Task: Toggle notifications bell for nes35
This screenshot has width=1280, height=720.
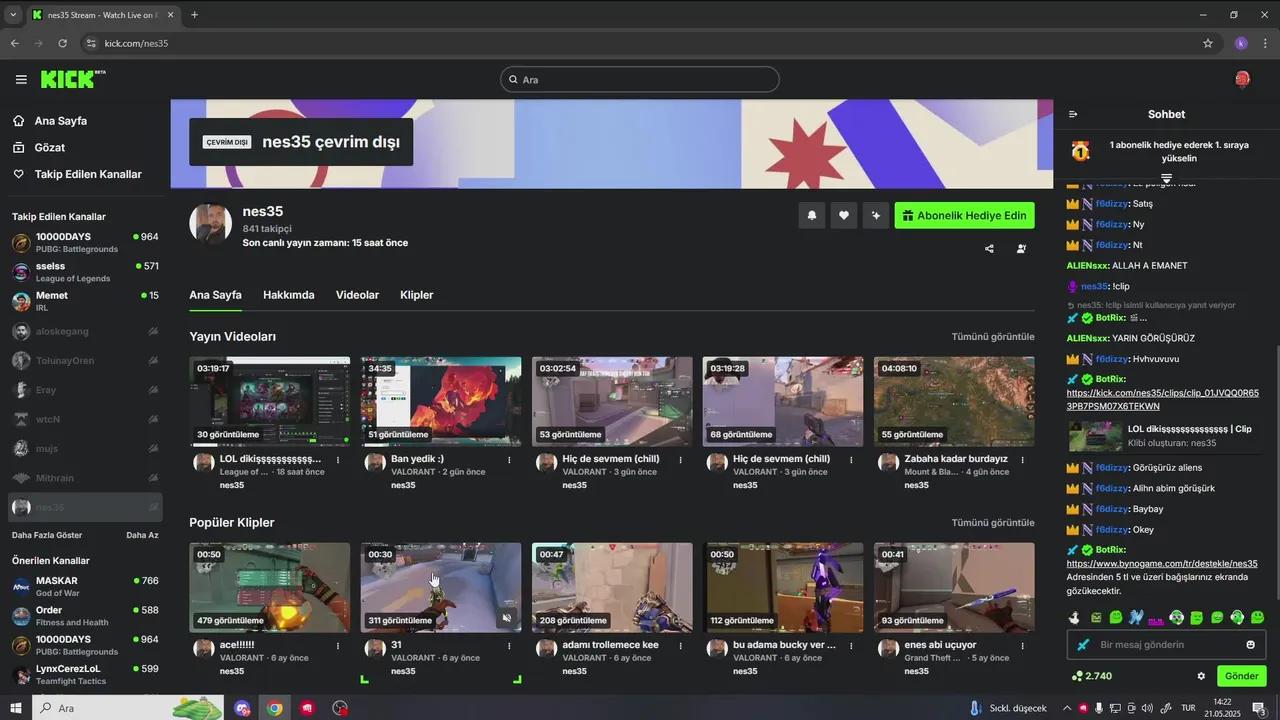Action: point(811,215)
